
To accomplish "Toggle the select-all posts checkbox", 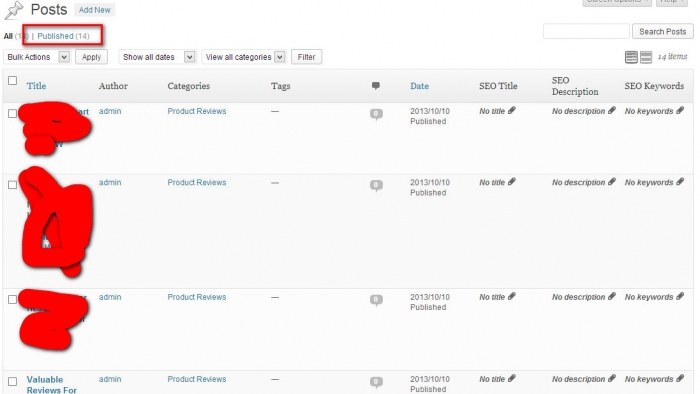I will point(12,81).
